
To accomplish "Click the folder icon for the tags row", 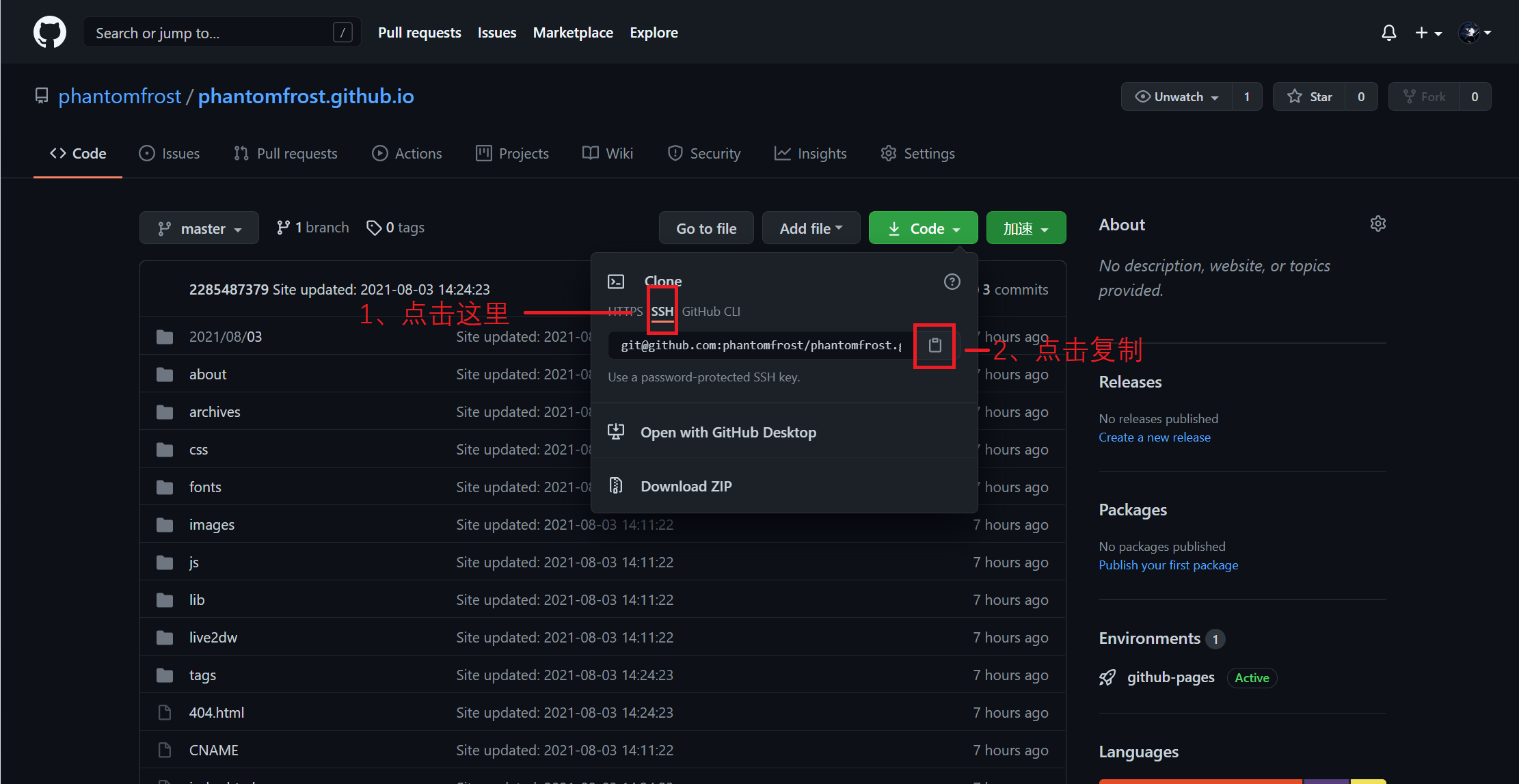I will [x=165, y=675].
